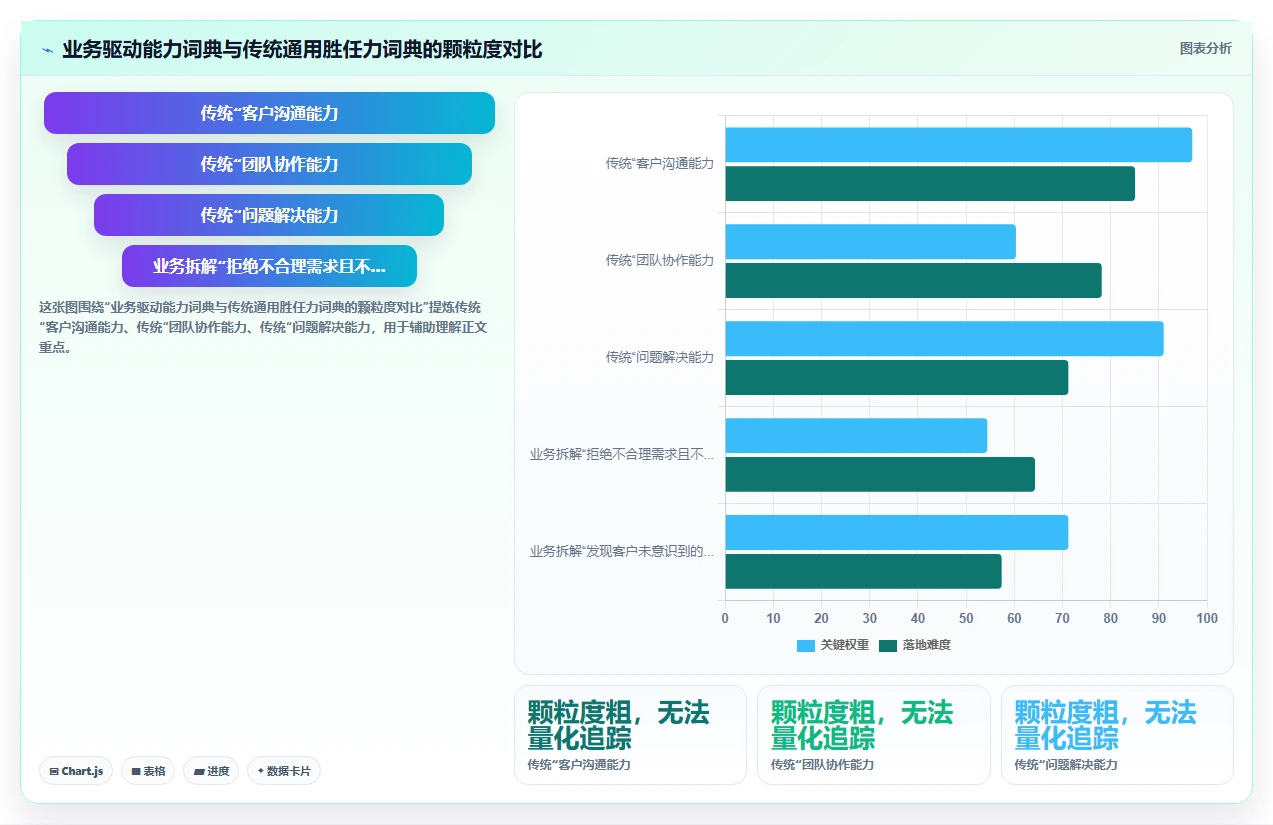Click the chart title 业务驱动能力词典与传统通用胜任力词典的颗粒度对比
This screenshot has width=1273, height=825.
pyautogui.click(x=302, y=49)
